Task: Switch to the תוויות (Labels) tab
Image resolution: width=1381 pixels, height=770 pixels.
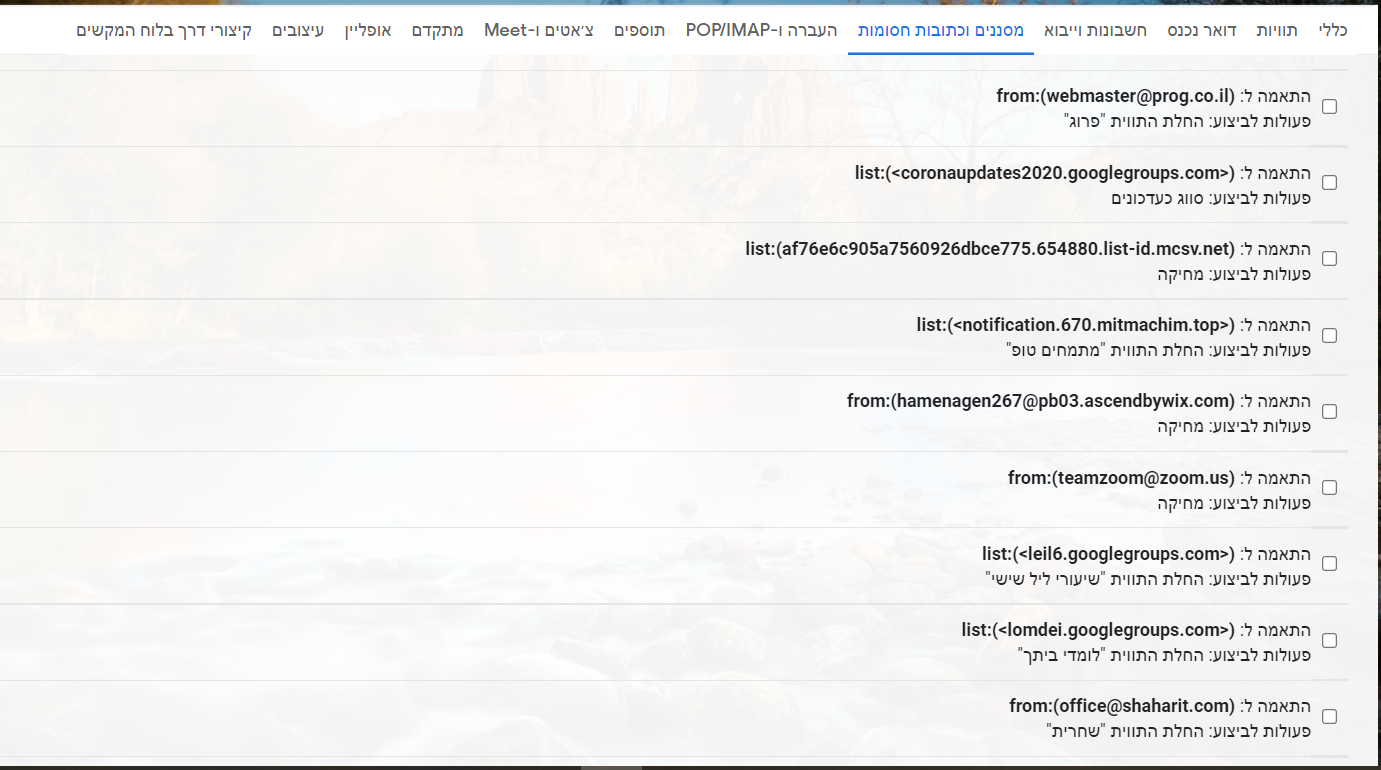Action: 1276,30
